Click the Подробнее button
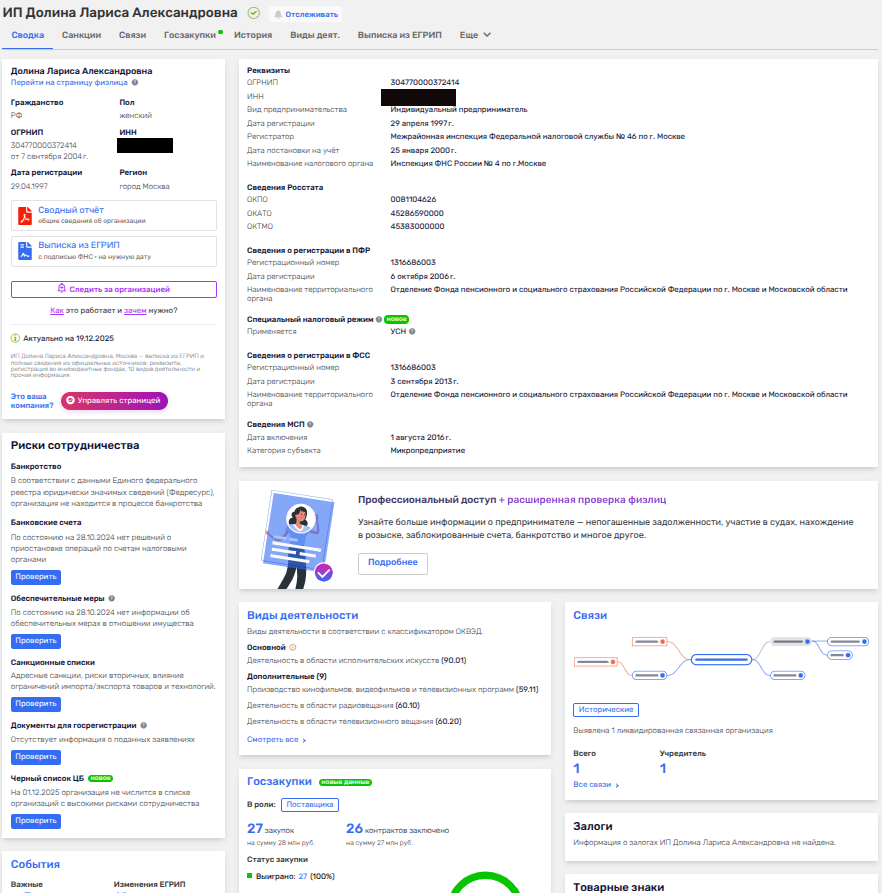This screenshot has height=893, width=882. click(392, 563)
